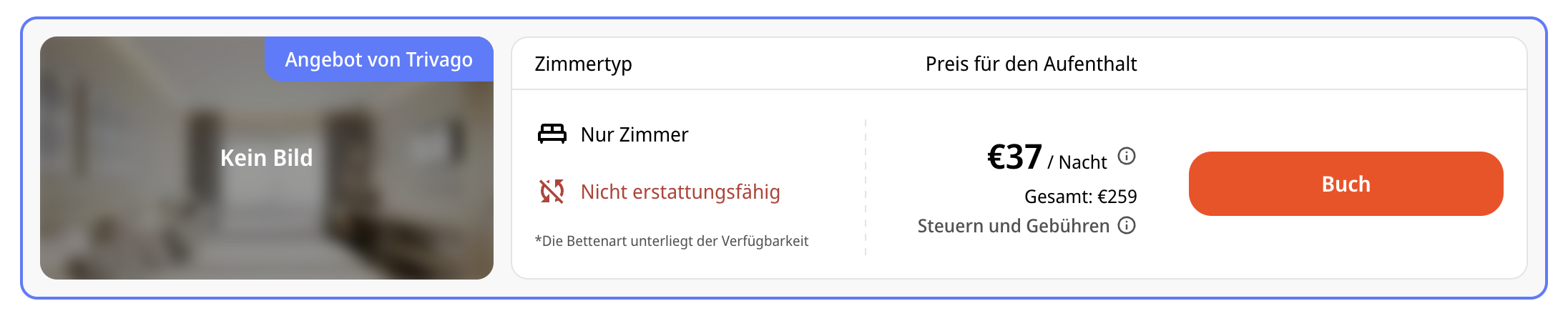This screenshot has height=316, width=1568.
Task: Click the €259 total amount
Action: (x=1117, y=197)
